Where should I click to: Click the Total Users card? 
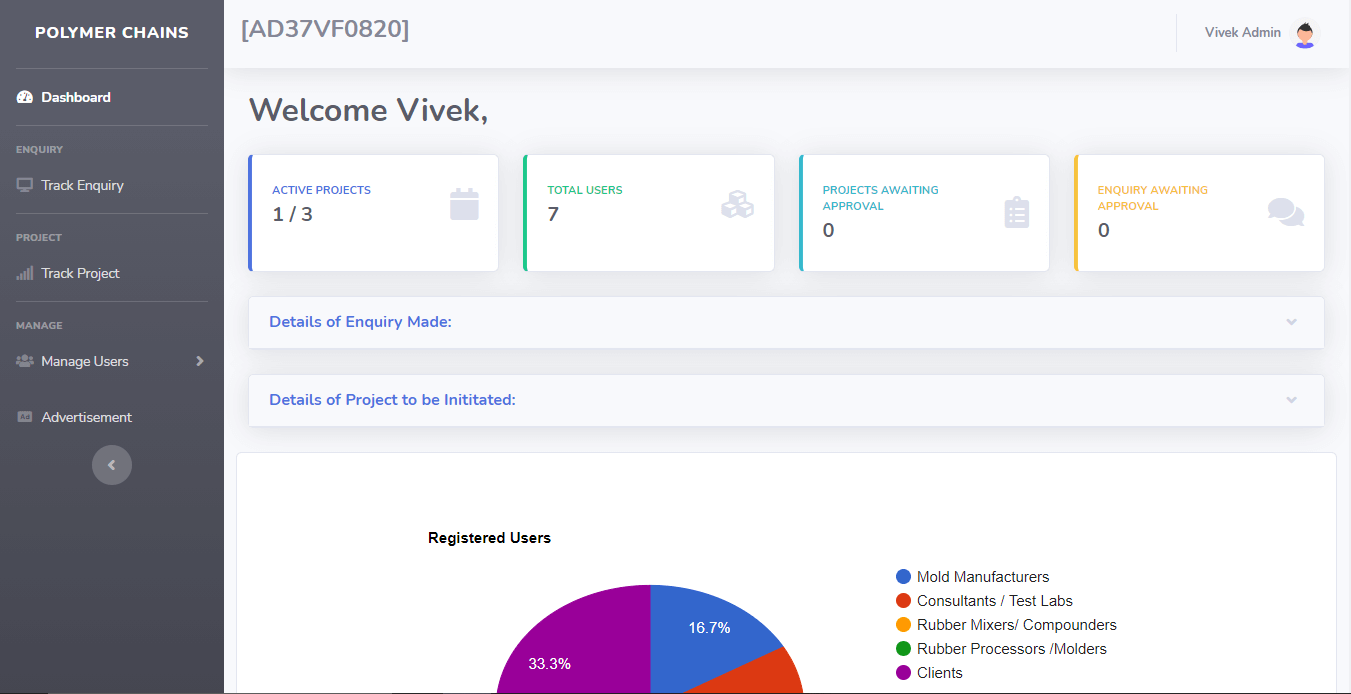648,213
